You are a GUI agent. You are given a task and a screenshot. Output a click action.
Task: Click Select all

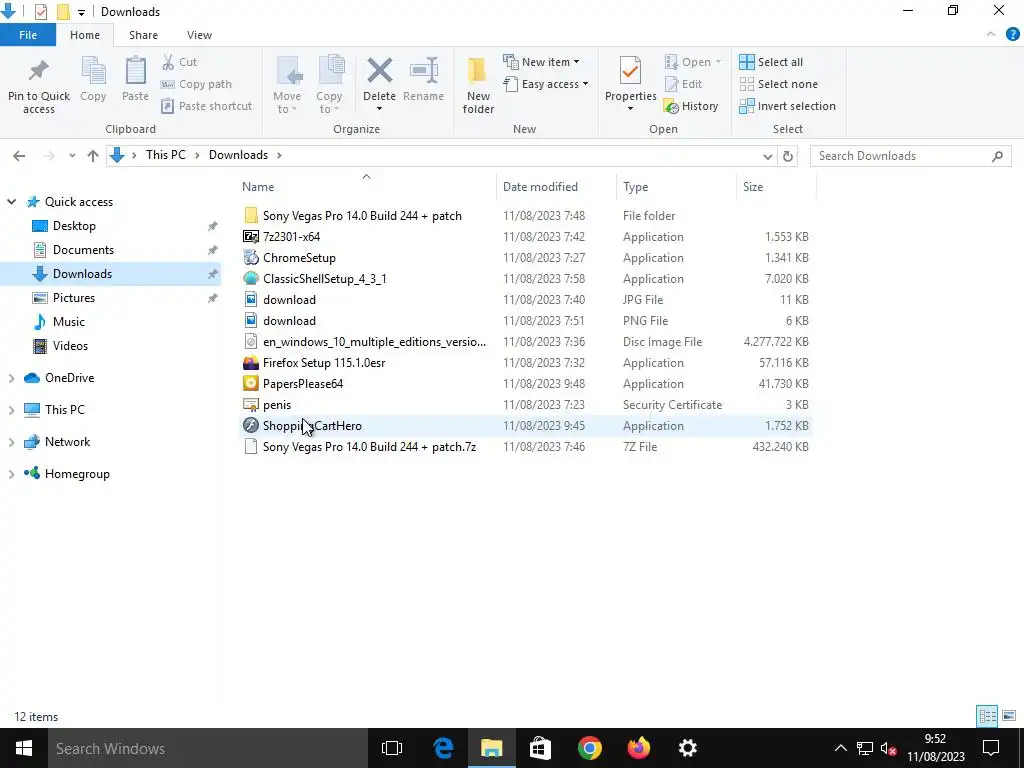point(771,62)
